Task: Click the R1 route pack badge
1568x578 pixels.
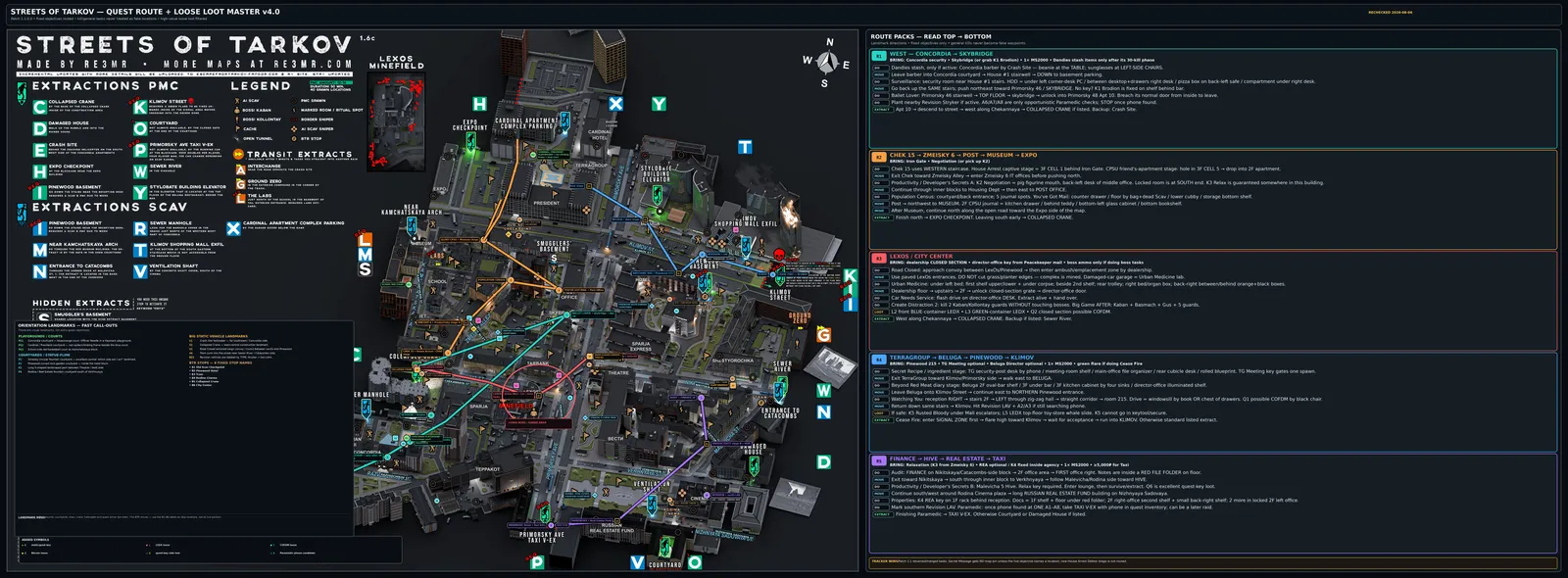Action: (x=879, y=57)
